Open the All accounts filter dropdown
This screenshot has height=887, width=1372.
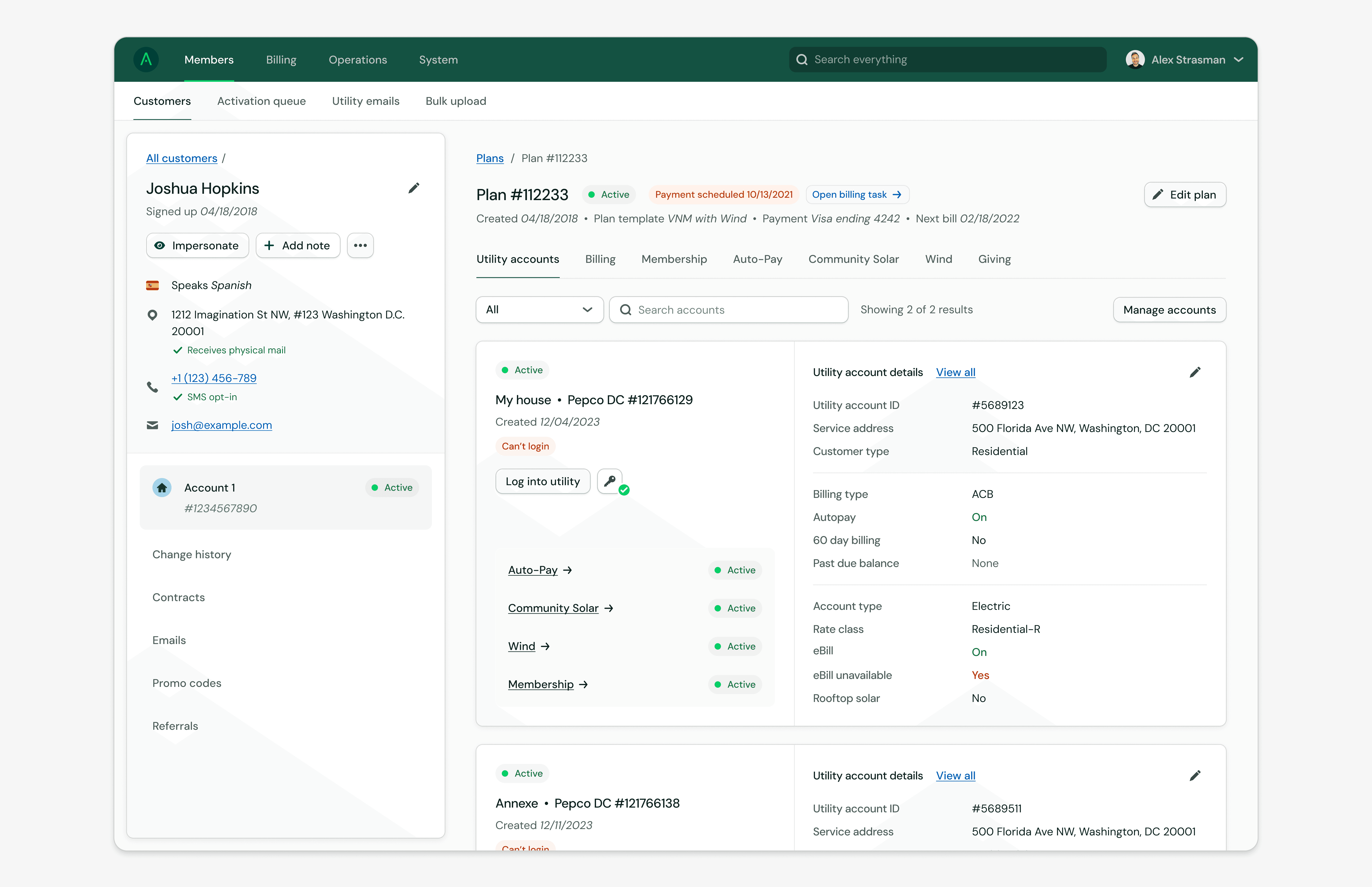tap(539, 310)
